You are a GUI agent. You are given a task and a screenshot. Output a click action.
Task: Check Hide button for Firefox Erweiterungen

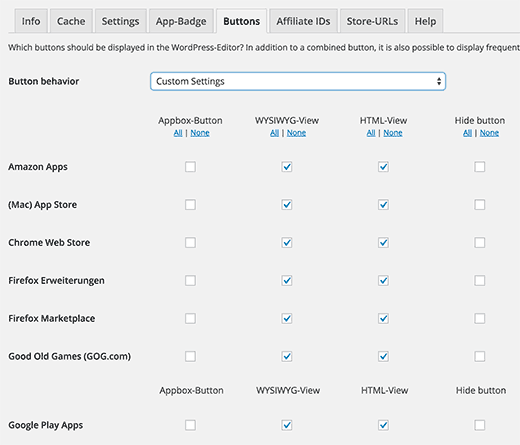click(x=480, y=281)
